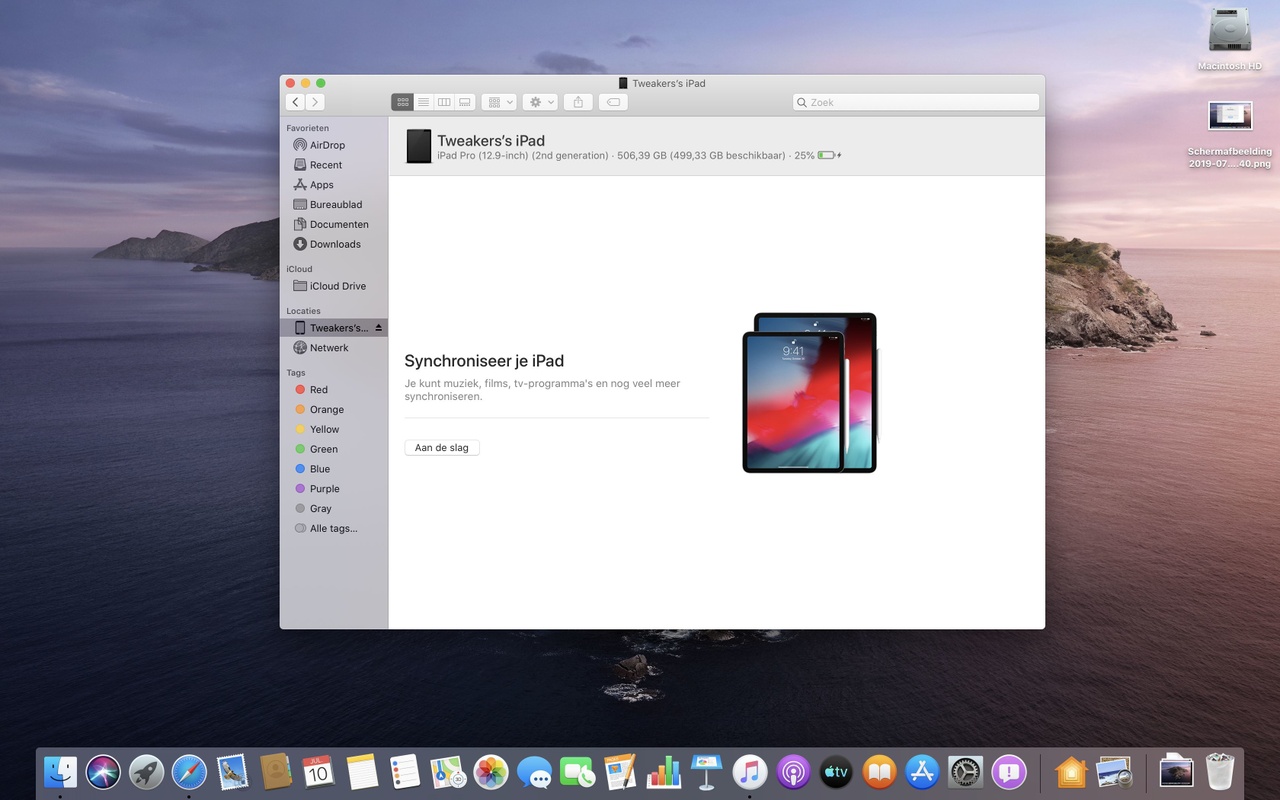The image size is (1280, 800).
Task: Open Bureaublad in the sidebar
Action: pyautogui.click(x=334, y=205)
